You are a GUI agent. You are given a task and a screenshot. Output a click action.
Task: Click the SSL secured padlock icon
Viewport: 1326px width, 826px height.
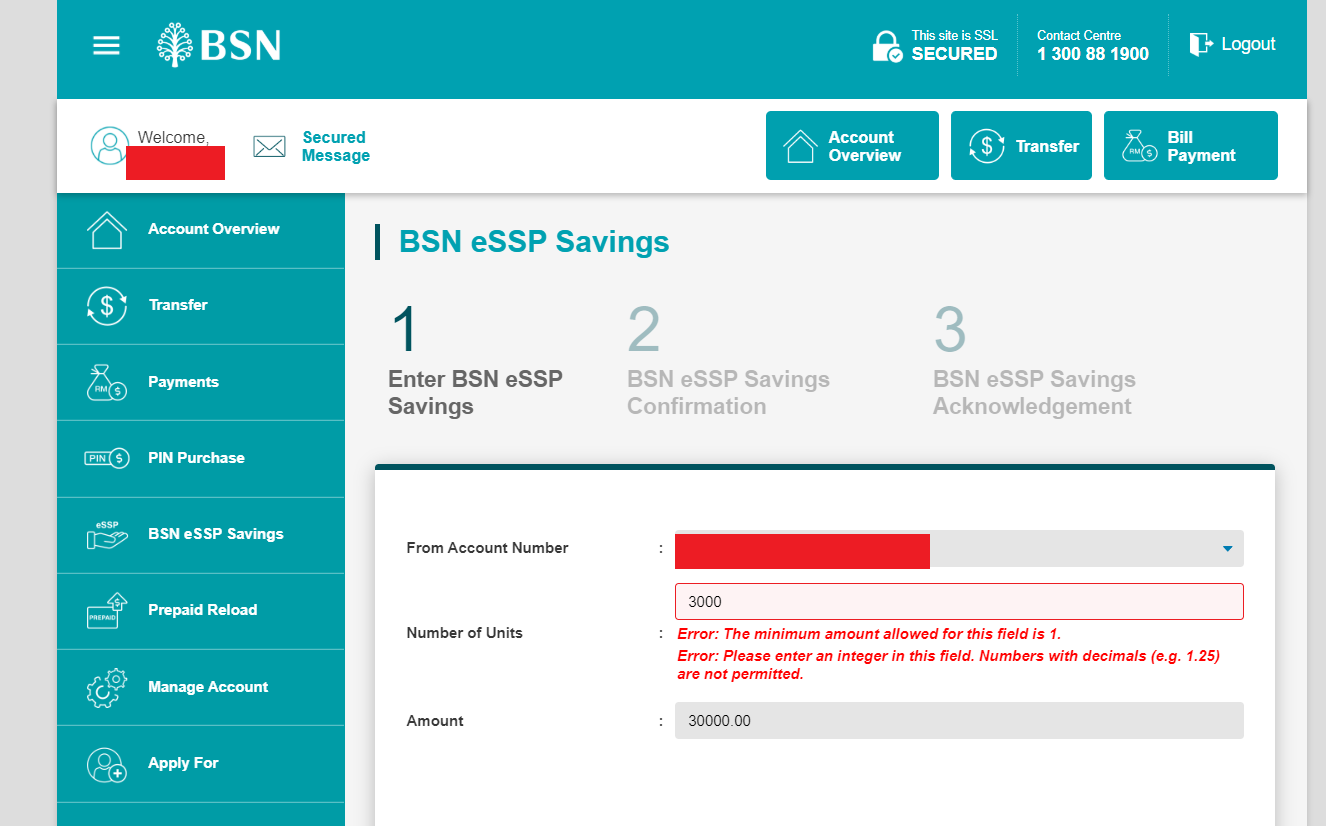click(886, 46)
